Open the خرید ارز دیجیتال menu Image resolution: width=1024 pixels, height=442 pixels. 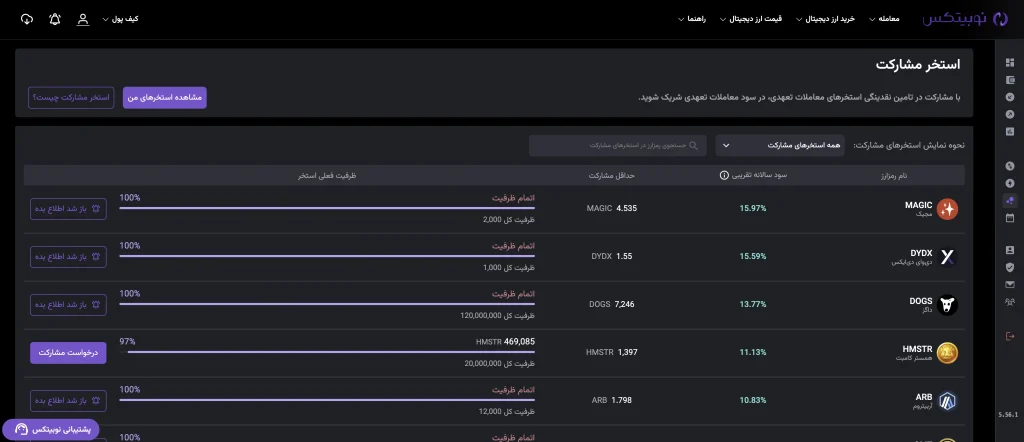click(825, 19)
